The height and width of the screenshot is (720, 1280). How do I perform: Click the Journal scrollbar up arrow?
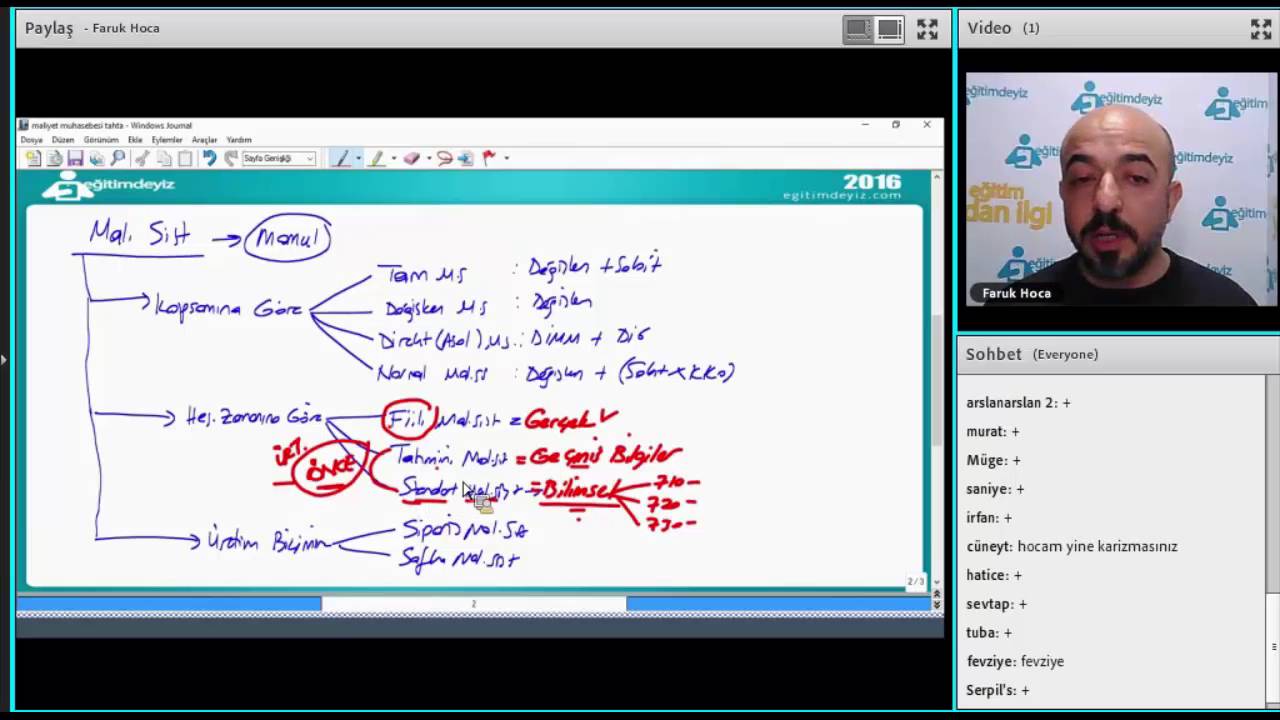(x=936, y=177)
